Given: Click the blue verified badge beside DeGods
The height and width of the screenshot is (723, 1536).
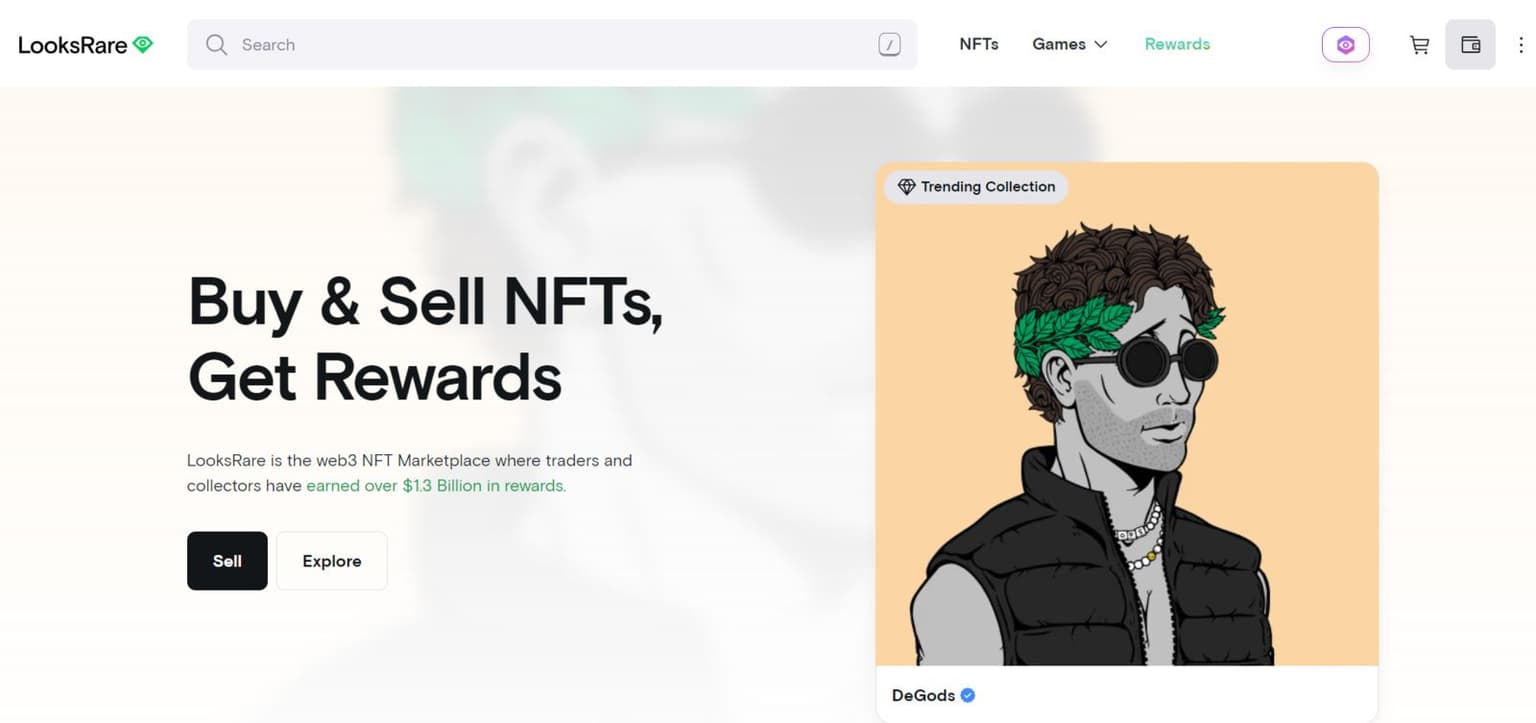Looking at the screenshot, I should pyautogui.click(x=968, y=696).
